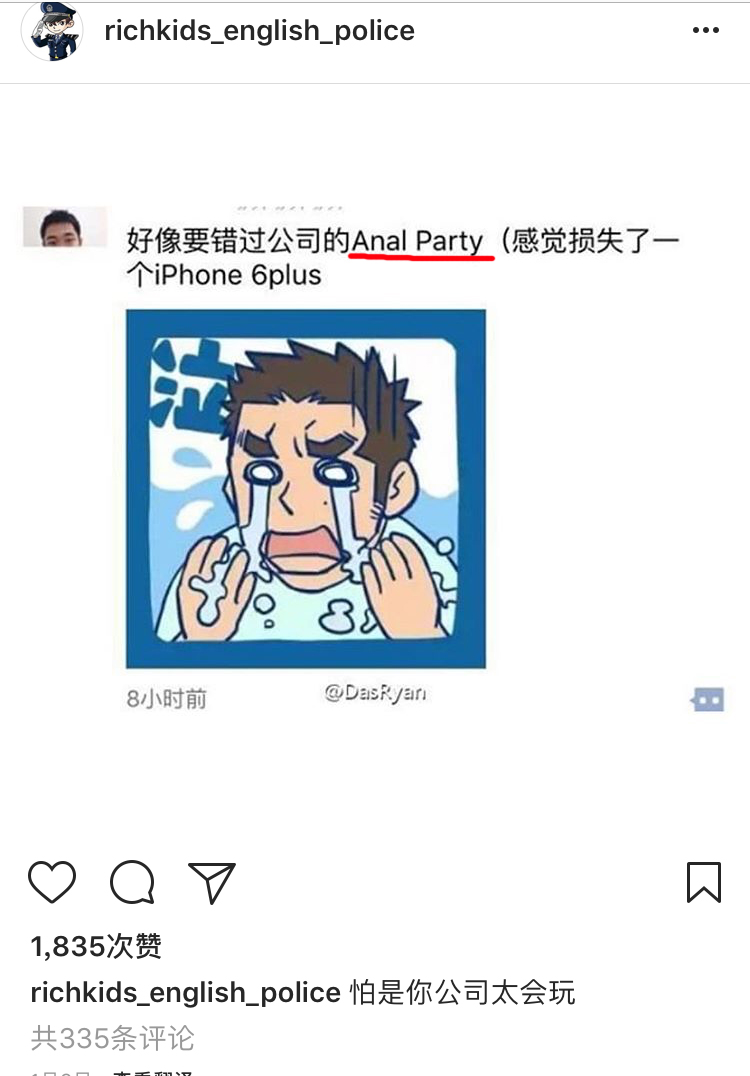Tap the 8小时前 timestamp
This screenshot has height=1076, width=750.
(166, 699)
